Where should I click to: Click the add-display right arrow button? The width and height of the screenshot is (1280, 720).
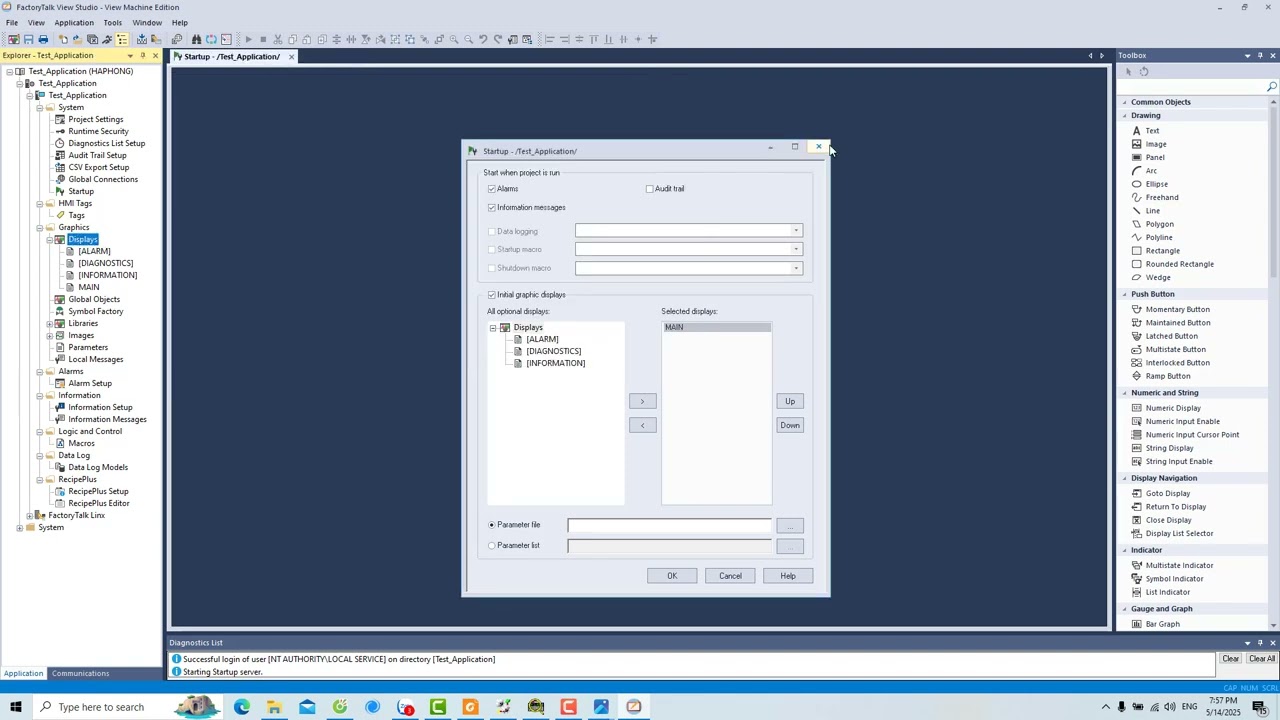tap(643, 401)
